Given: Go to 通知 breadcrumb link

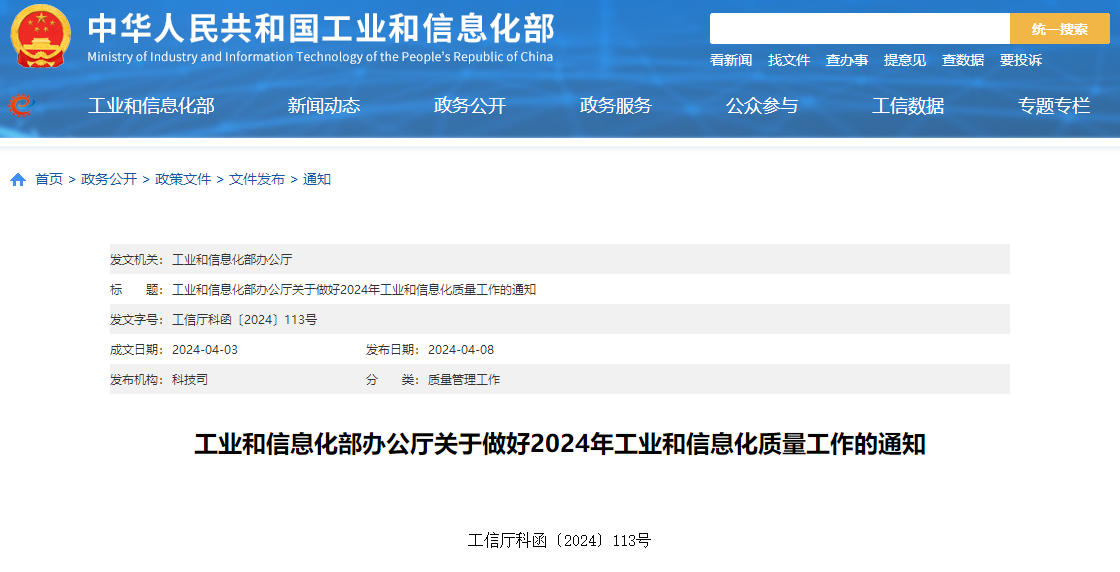Looking at the screenshot, I should click(316, 179).
